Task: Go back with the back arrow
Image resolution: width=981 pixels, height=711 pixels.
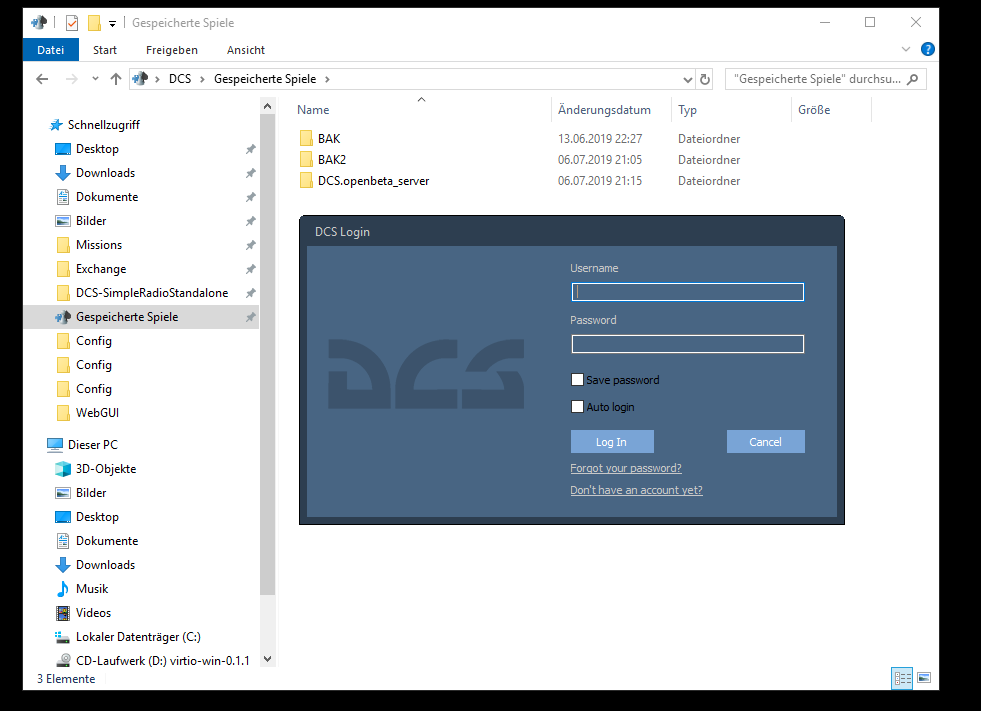Action: tap(42, 79)
